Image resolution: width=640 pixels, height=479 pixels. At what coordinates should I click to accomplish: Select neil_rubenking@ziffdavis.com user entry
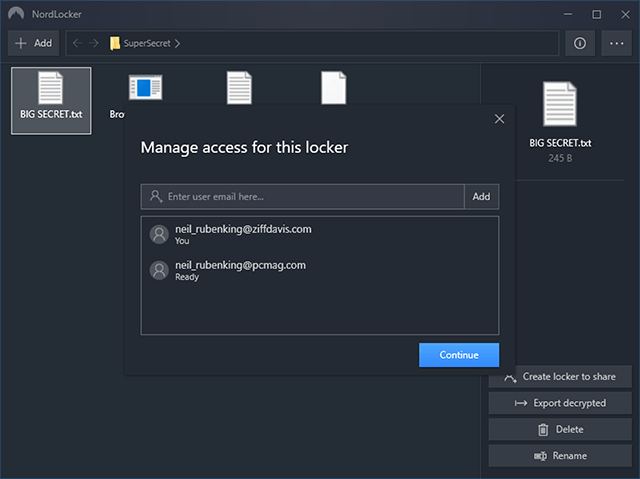click(x=320, y=235)
